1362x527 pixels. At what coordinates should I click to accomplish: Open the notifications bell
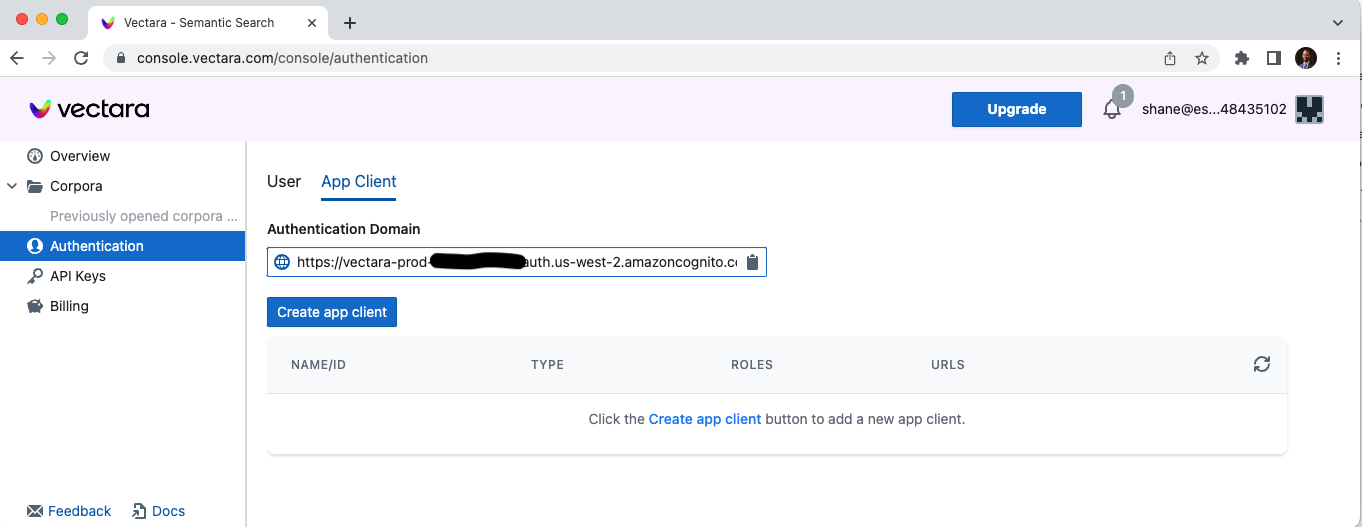click(1111, 109)
